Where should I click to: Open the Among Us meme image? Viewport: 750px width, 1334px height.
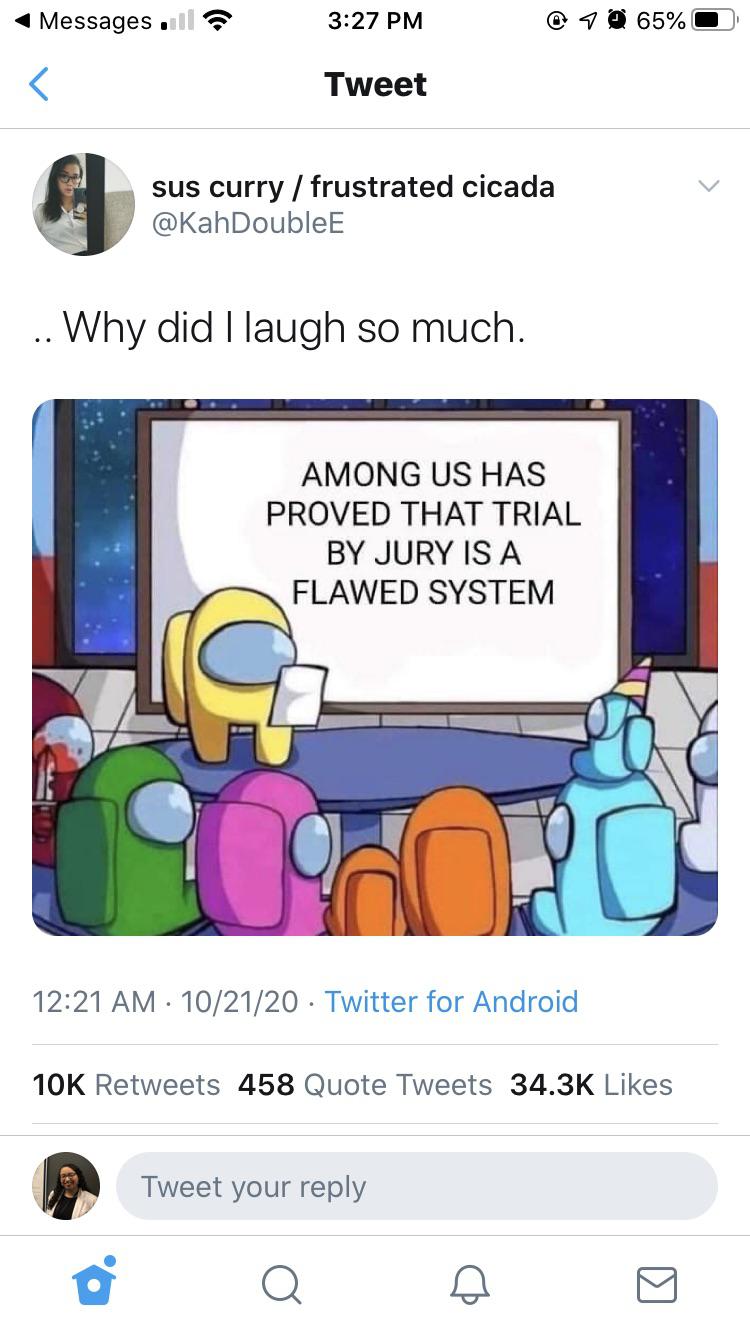[x=375, y=665]
